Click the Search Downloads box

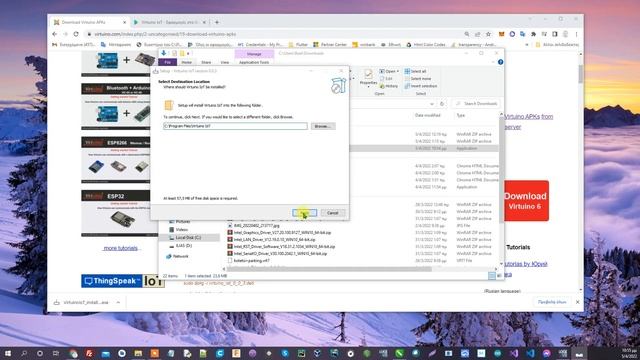click(476, 104)
